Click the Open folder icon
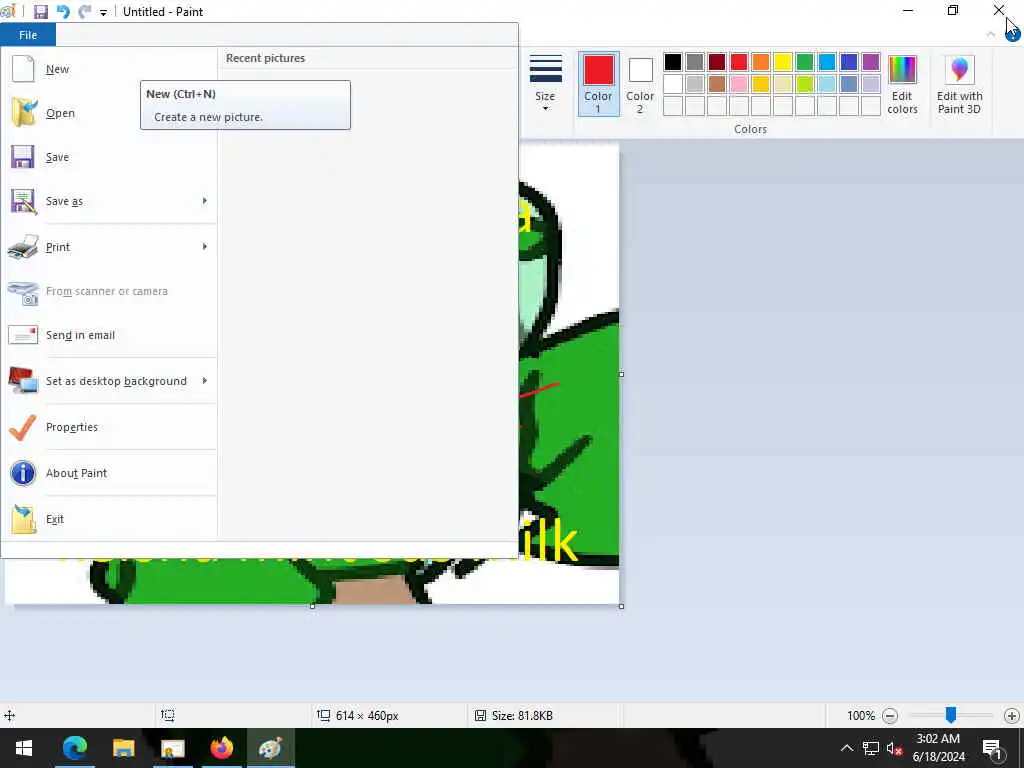The height and width of the screenshot is (768, 1024). pos(24,112)
